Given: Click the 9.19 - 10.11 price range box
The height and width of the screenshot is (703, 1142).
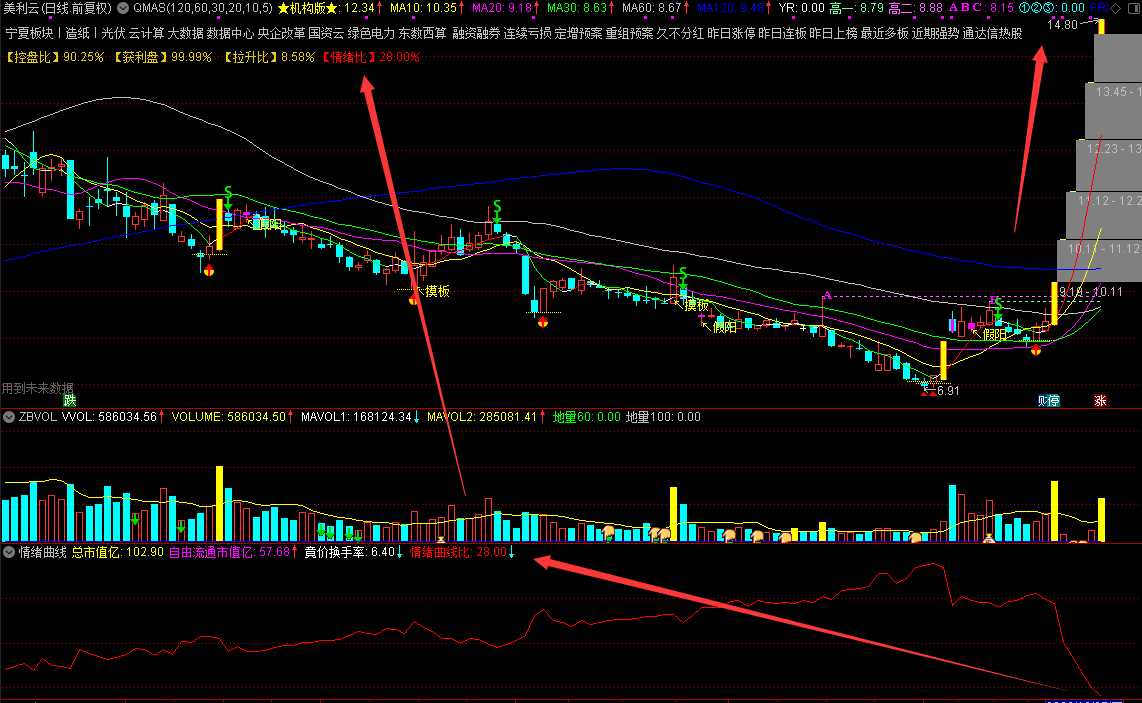Looking at the screenshot, I should (1091, 292).
